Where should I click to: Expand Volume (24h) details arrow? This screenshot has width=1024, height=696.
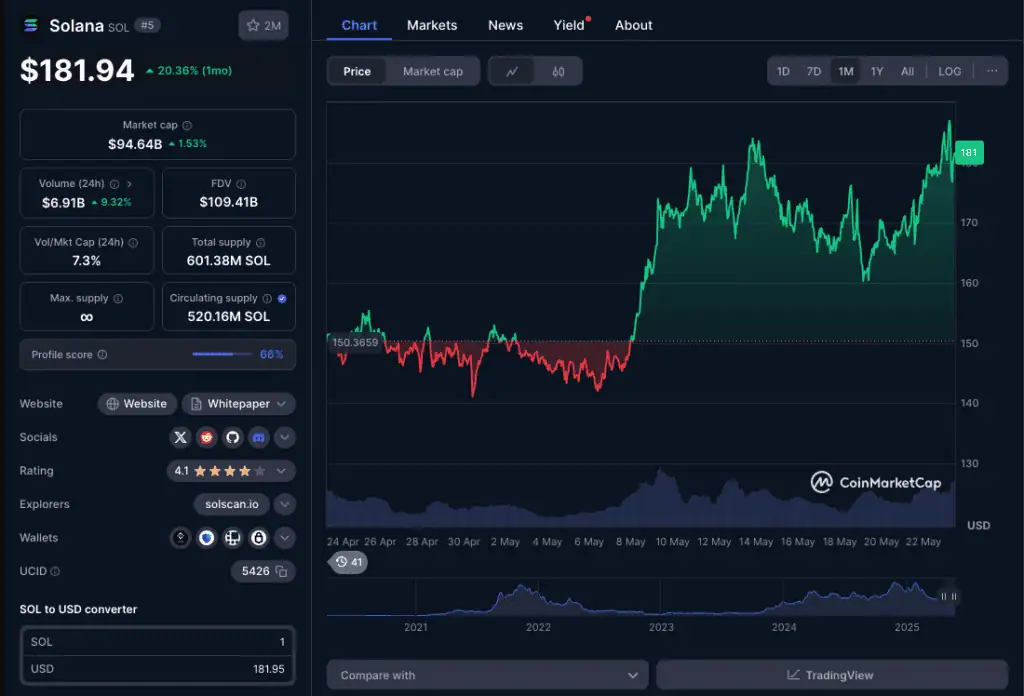click(129, 184)
